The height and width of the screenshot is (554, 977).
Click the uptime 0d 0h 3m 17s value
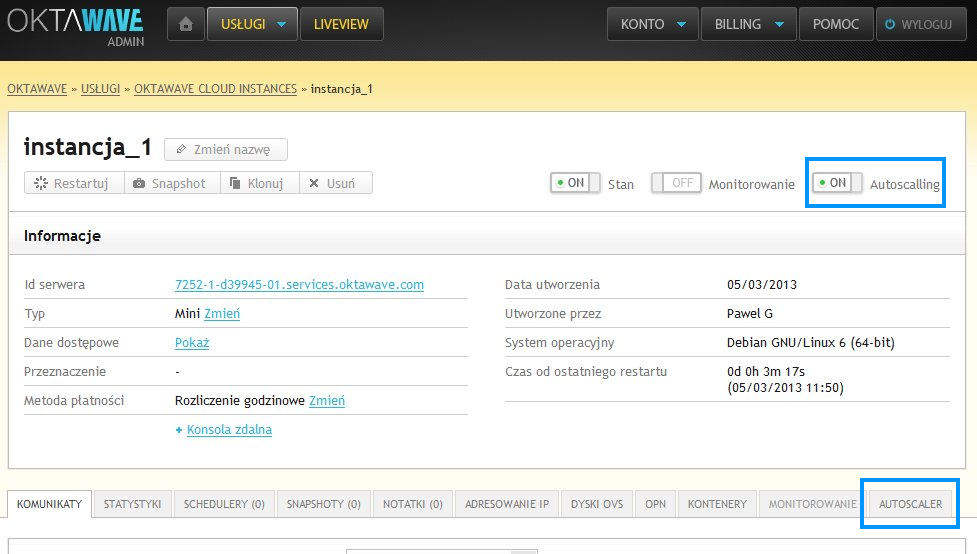tap(766, 371)
